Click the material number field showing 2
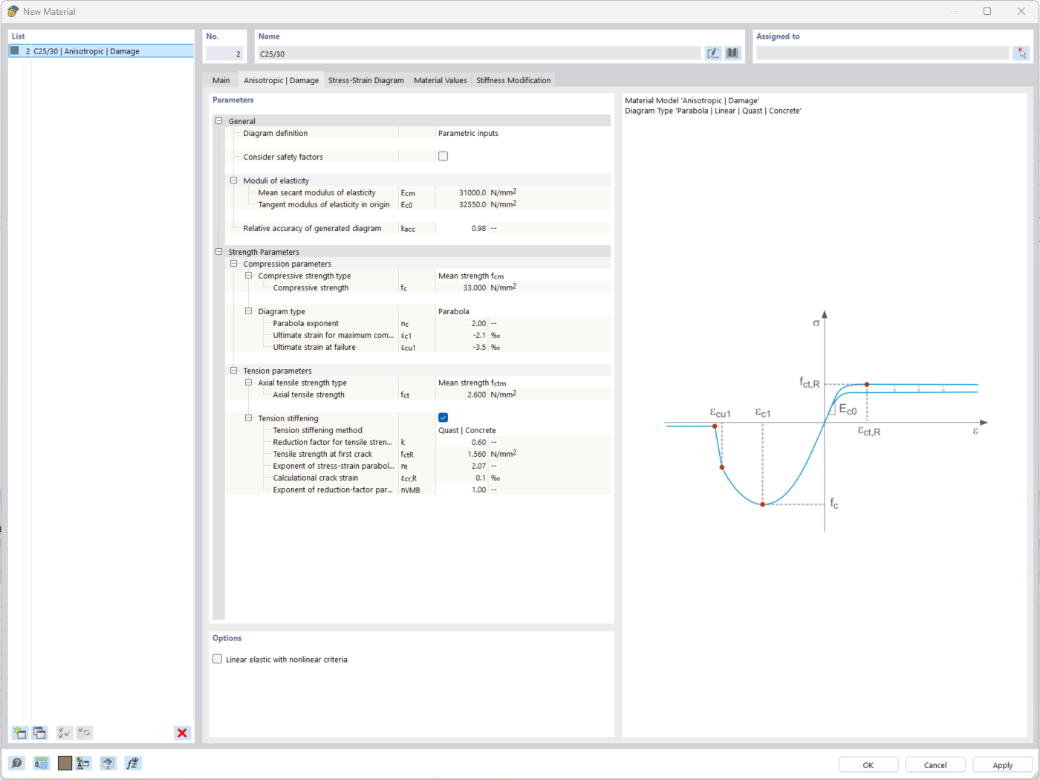The image size is (1040, 780). click(x=224, y=54)
